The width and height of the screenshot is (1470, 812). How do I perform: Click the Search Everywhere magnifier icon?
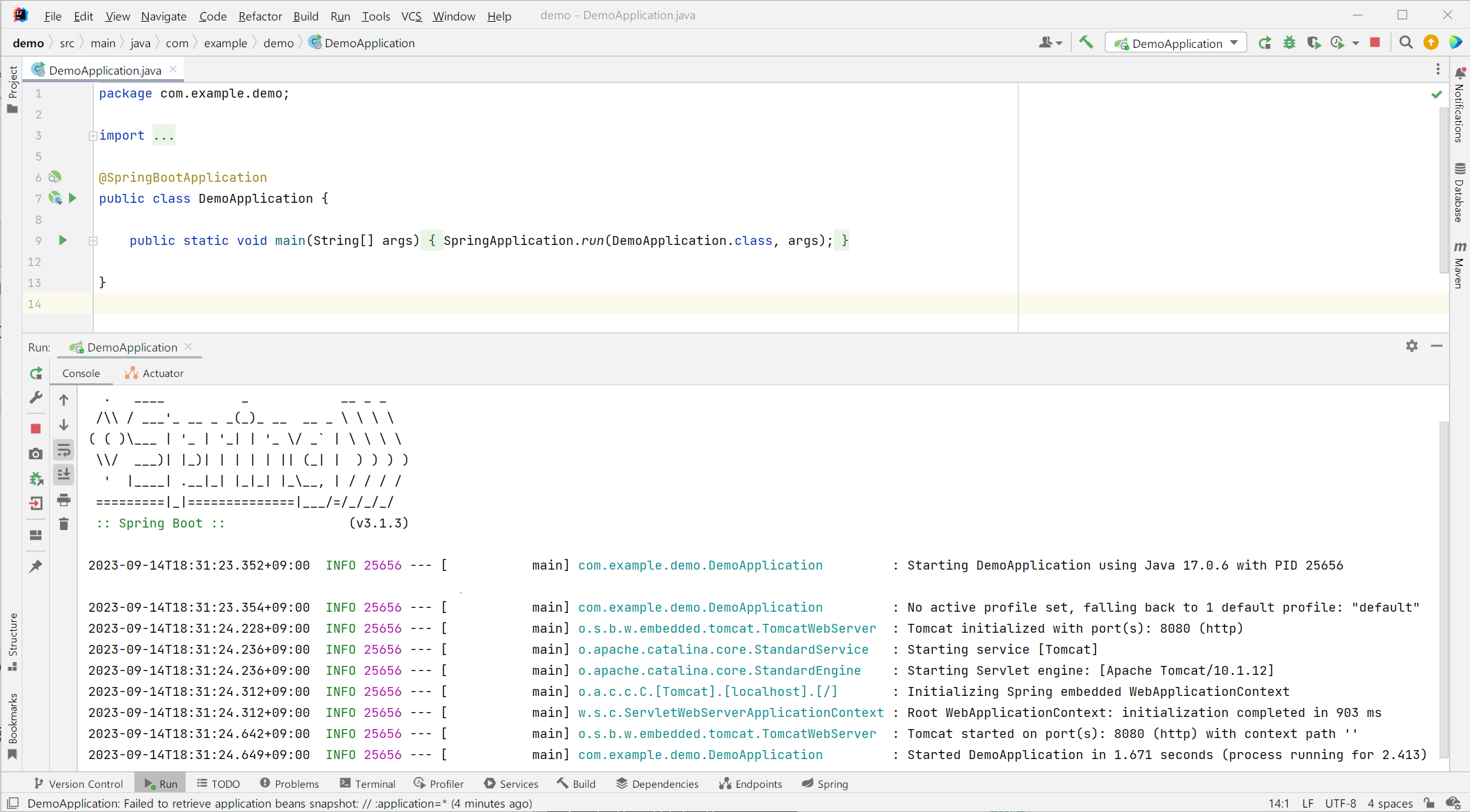1406,43
